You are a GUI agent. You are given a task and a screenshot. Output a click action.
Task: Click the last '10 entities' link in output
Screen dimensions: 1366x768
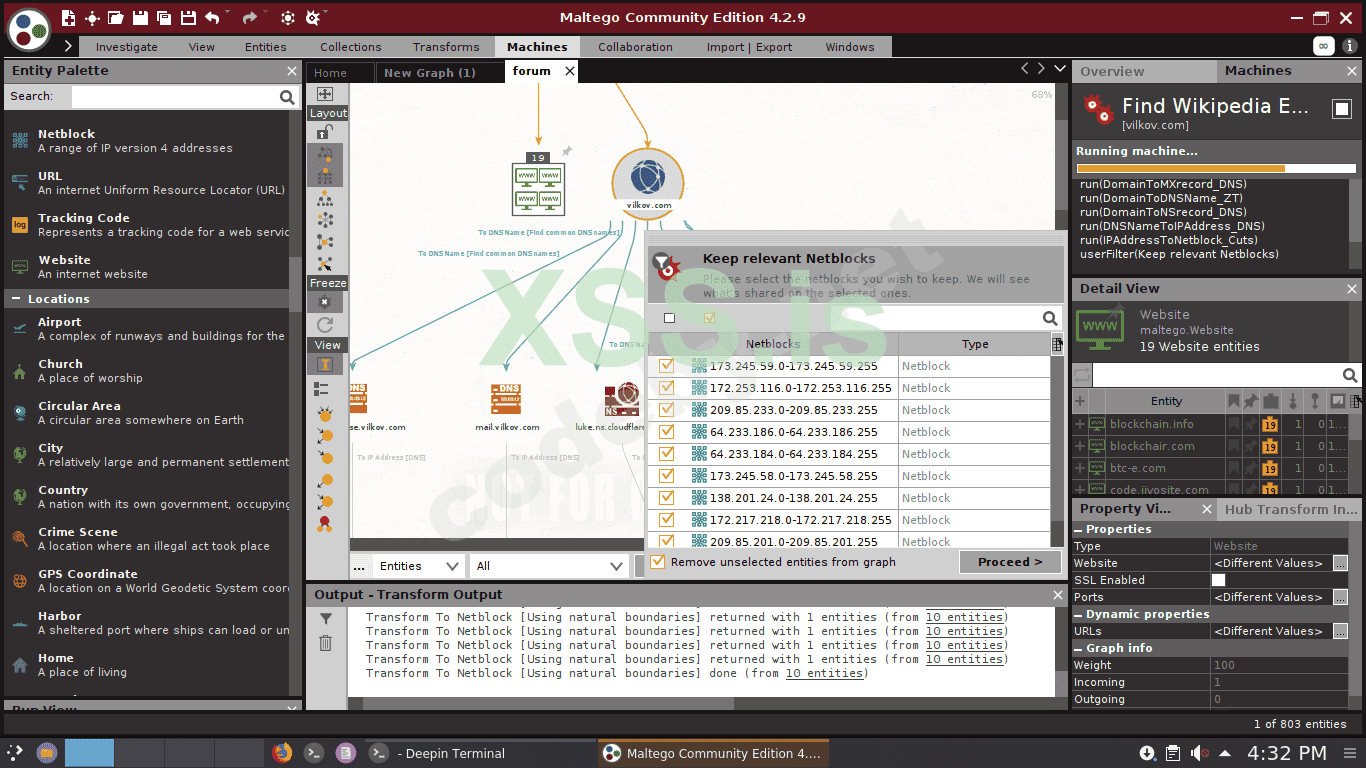[x=824, y=674]
